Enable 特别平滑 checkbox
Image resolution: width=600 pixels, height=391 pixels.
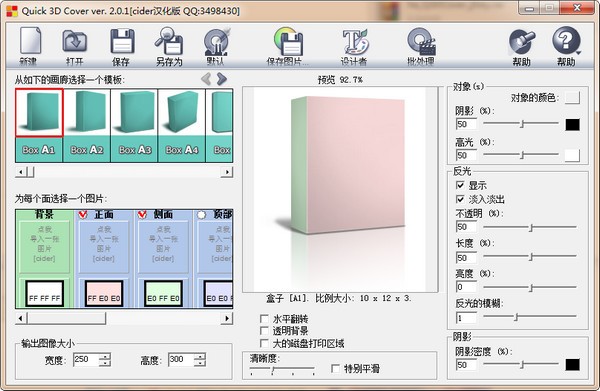(x=335, y=368)
